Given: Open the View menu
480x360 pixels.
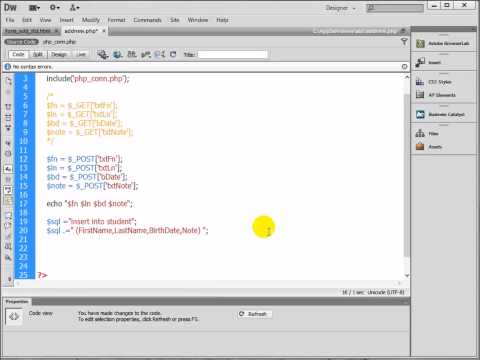Looking at the screenshot, I should 45,20.
